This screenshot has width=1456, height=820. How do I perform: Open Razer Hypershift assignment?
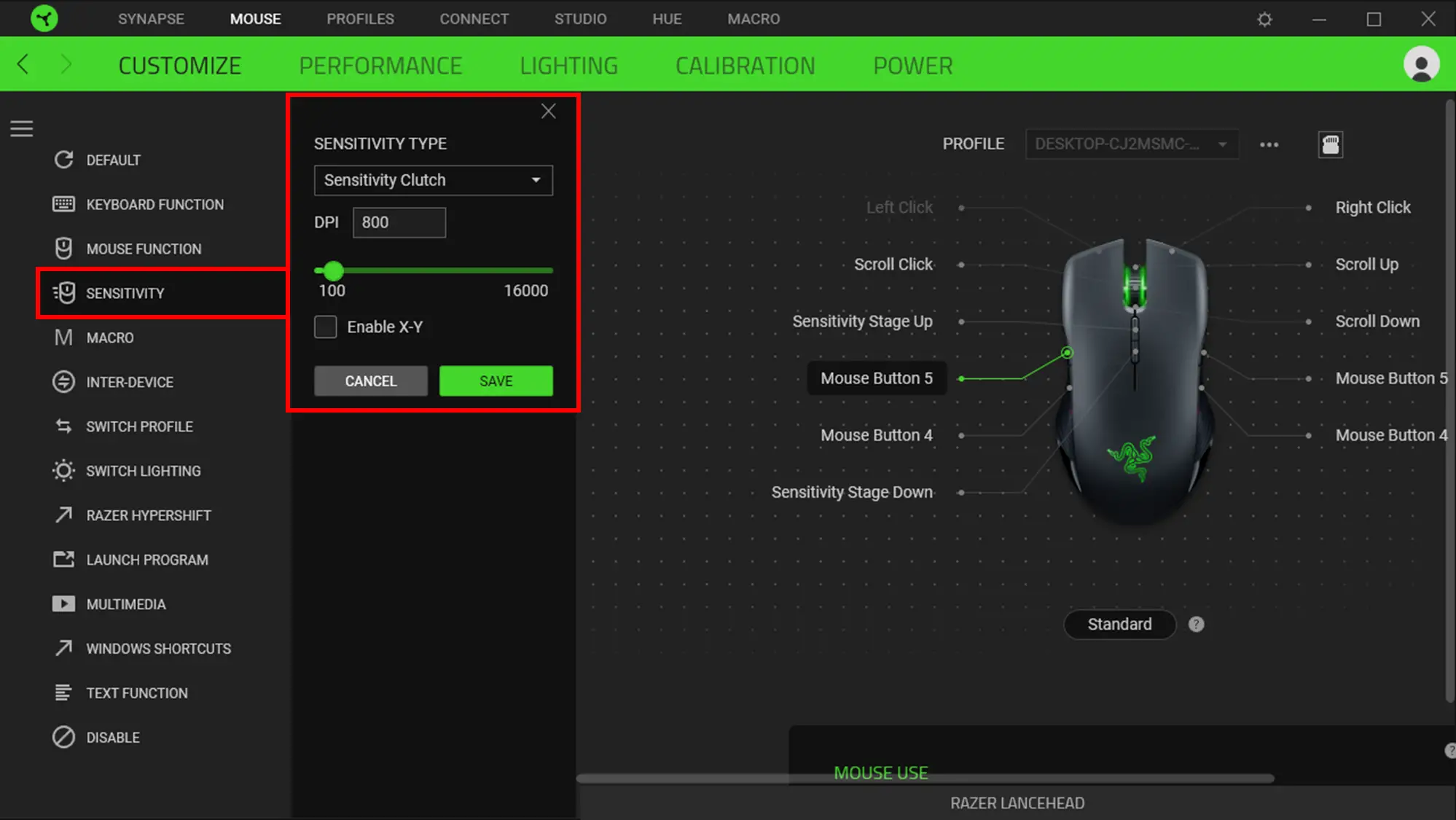pyautogui.click(x=148, y=515)
